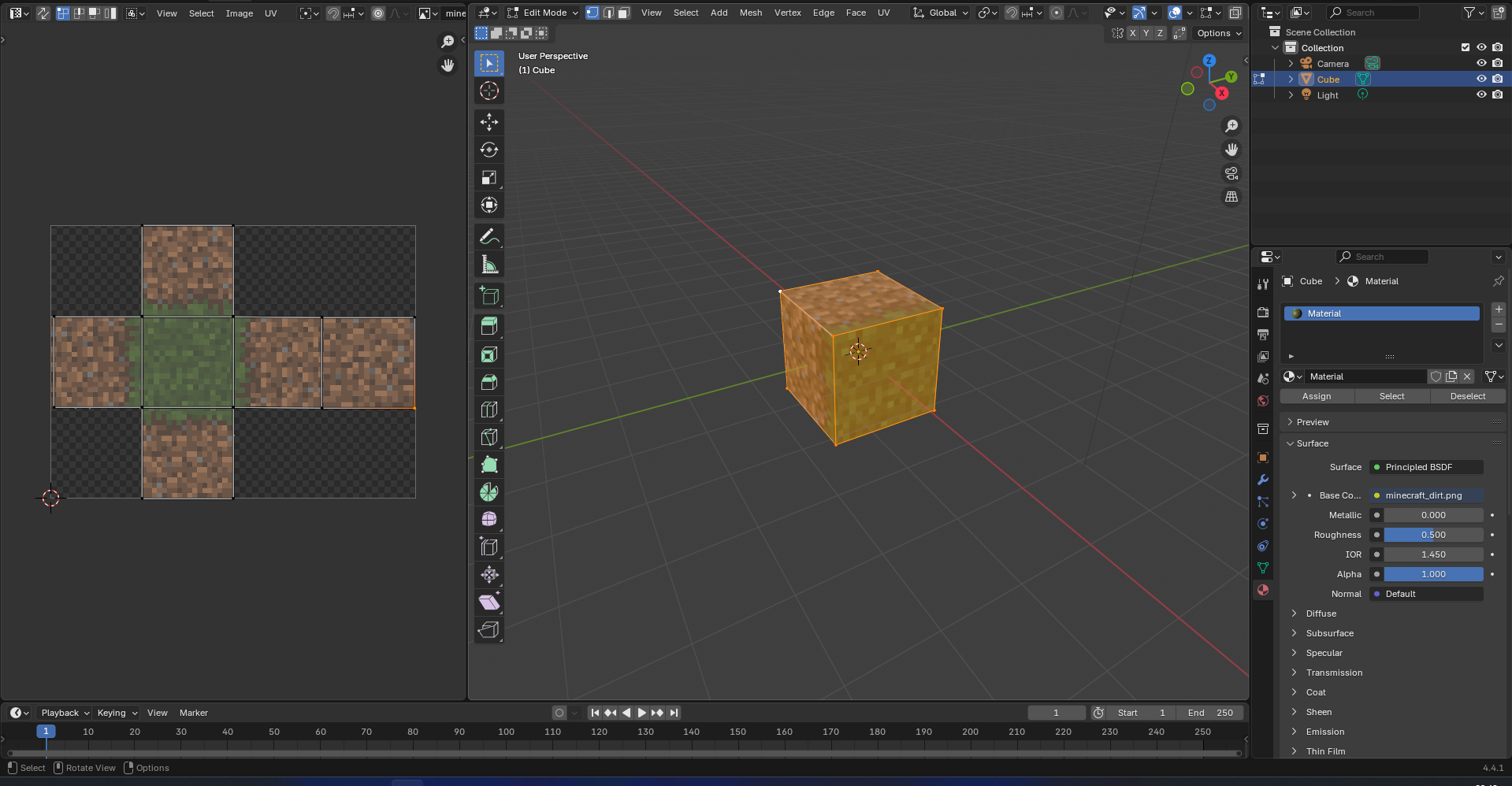Click the Assign material button
Viewport: 1512px width, 786px height.
coord(1317,396)
